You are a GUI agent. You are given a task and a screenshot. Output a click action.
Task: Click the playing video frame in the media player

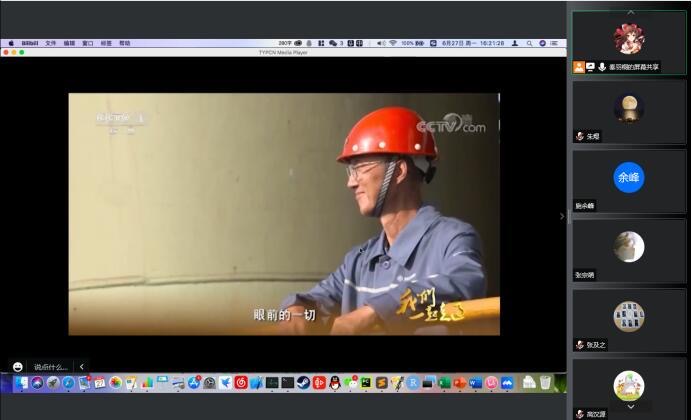pos(284,214)
